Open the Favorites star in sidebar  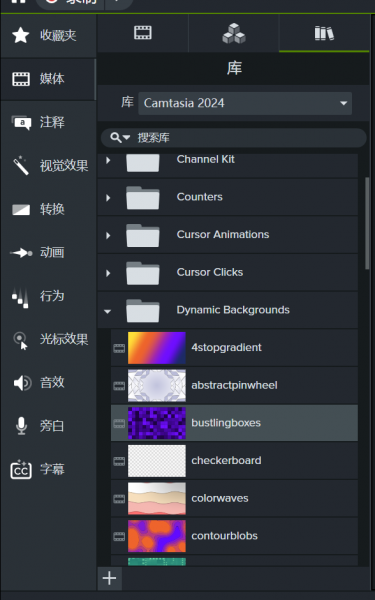21,35
